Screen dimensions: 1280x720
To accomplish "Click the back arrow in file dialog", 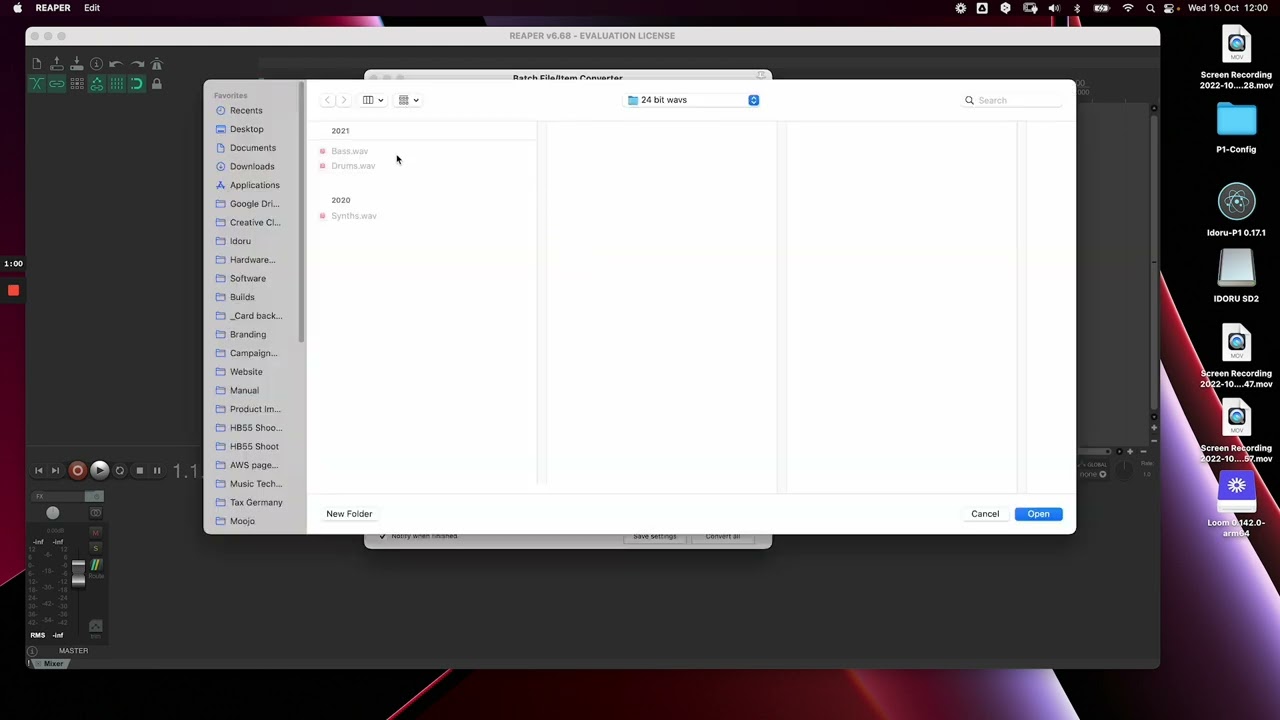I will pos(327,100).
